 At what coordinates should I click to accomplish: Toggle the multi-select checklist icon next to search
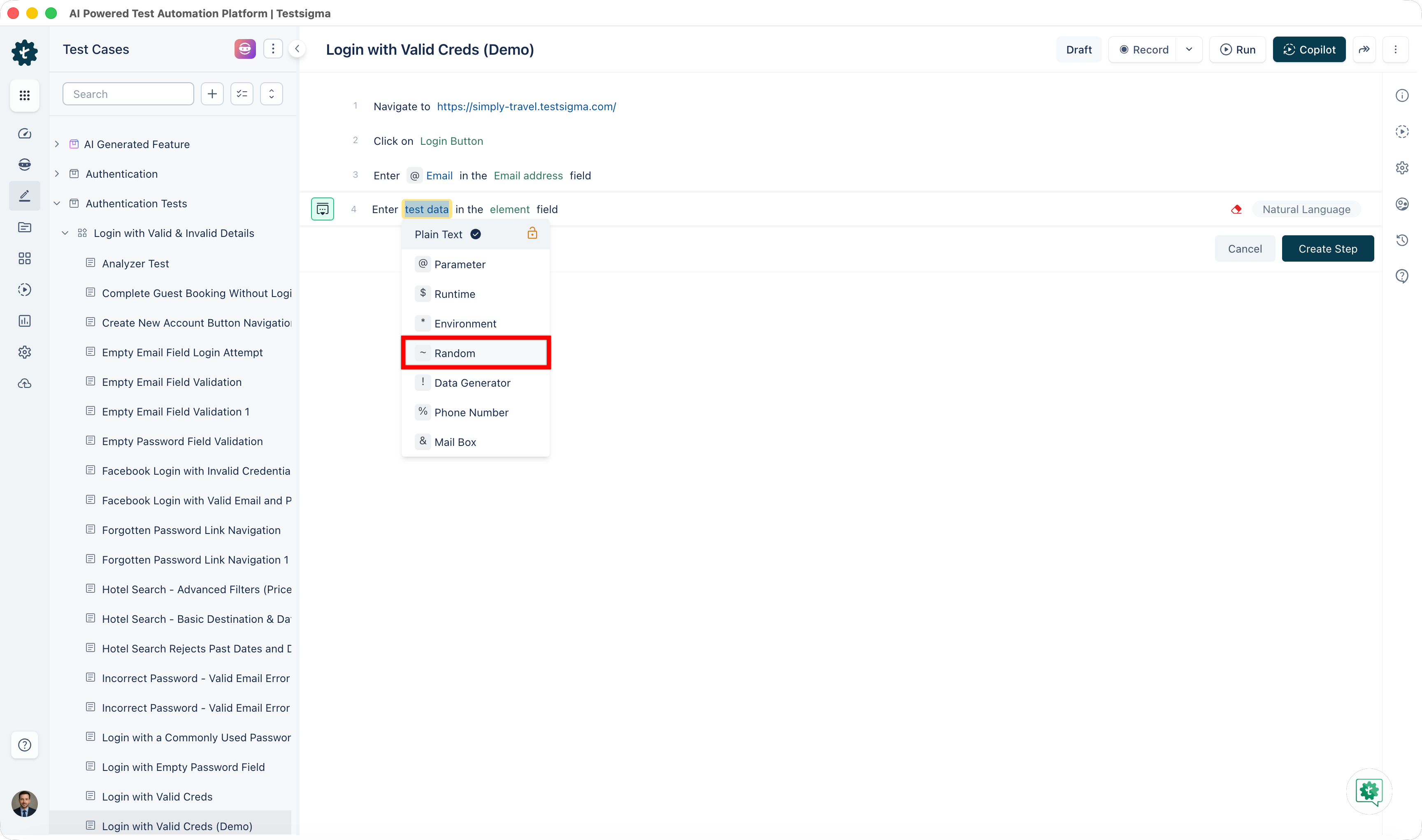(x=242, y=94)
